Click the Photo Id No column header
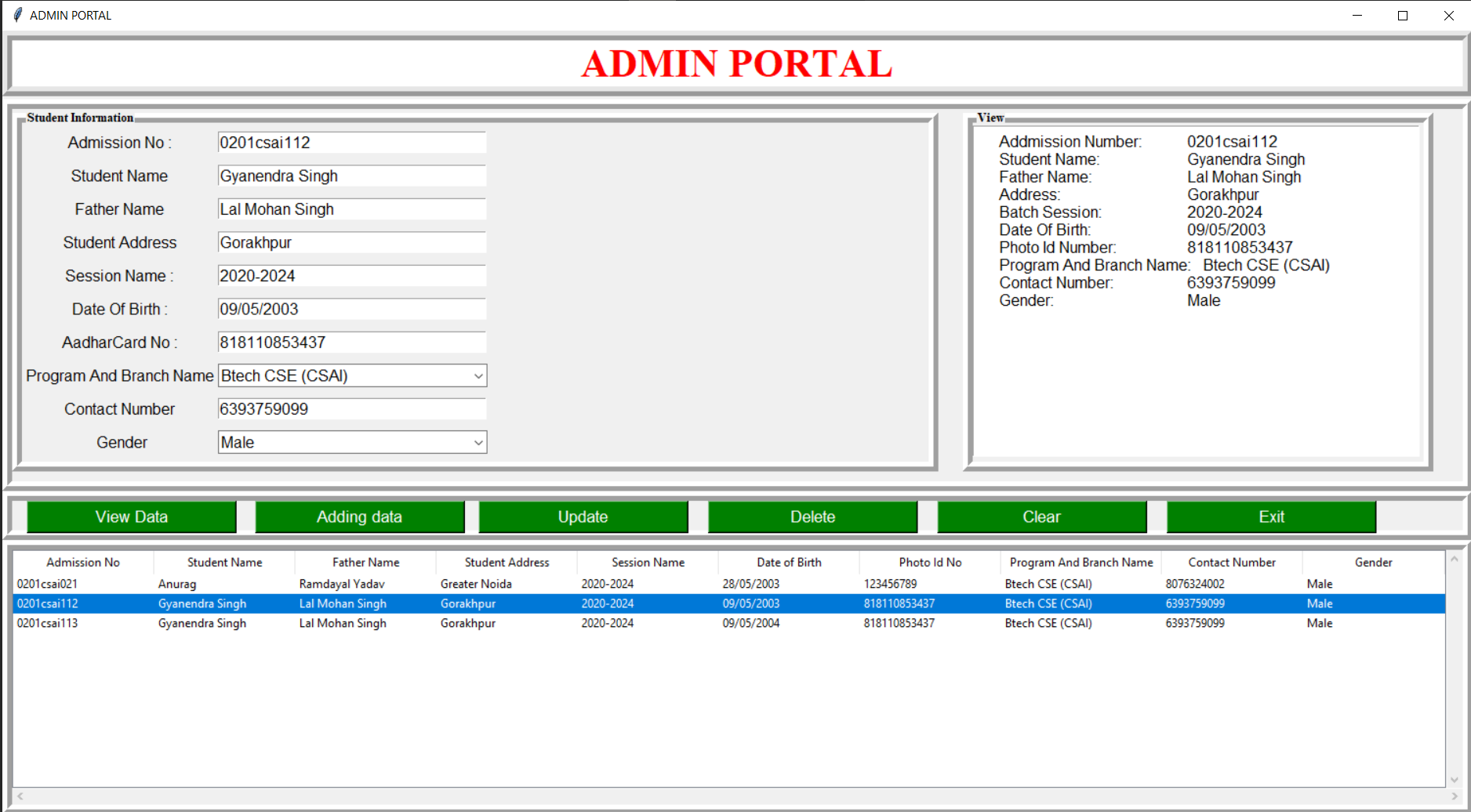Screen dimensions: 1471x812 point(930,563)
